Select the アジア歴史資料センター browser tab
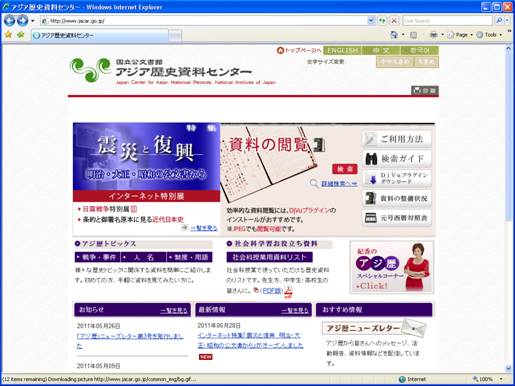The width and height of the screenshot is (515, 386). [x=100, y=35]
